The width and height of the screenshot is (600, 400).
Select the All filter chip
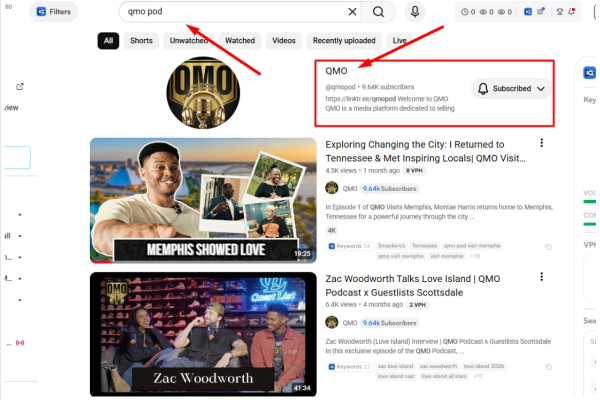pyautogui.click(x=108, y=41)
